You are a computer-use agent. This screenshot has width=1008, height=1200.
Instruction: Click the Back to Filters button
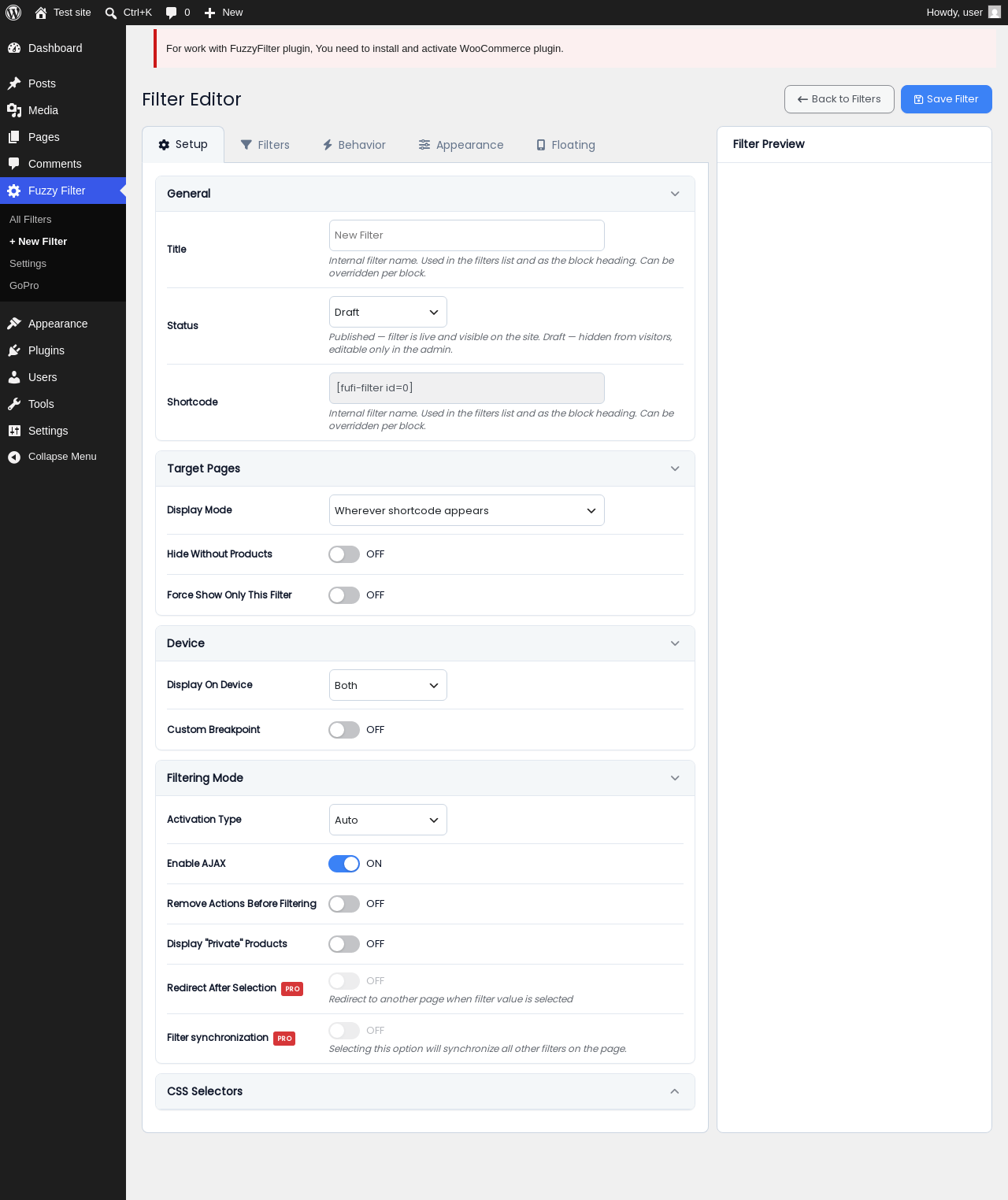839,99
